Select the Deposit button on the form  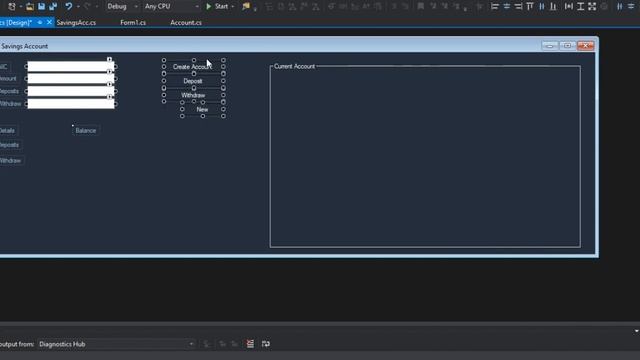(193, 81)
